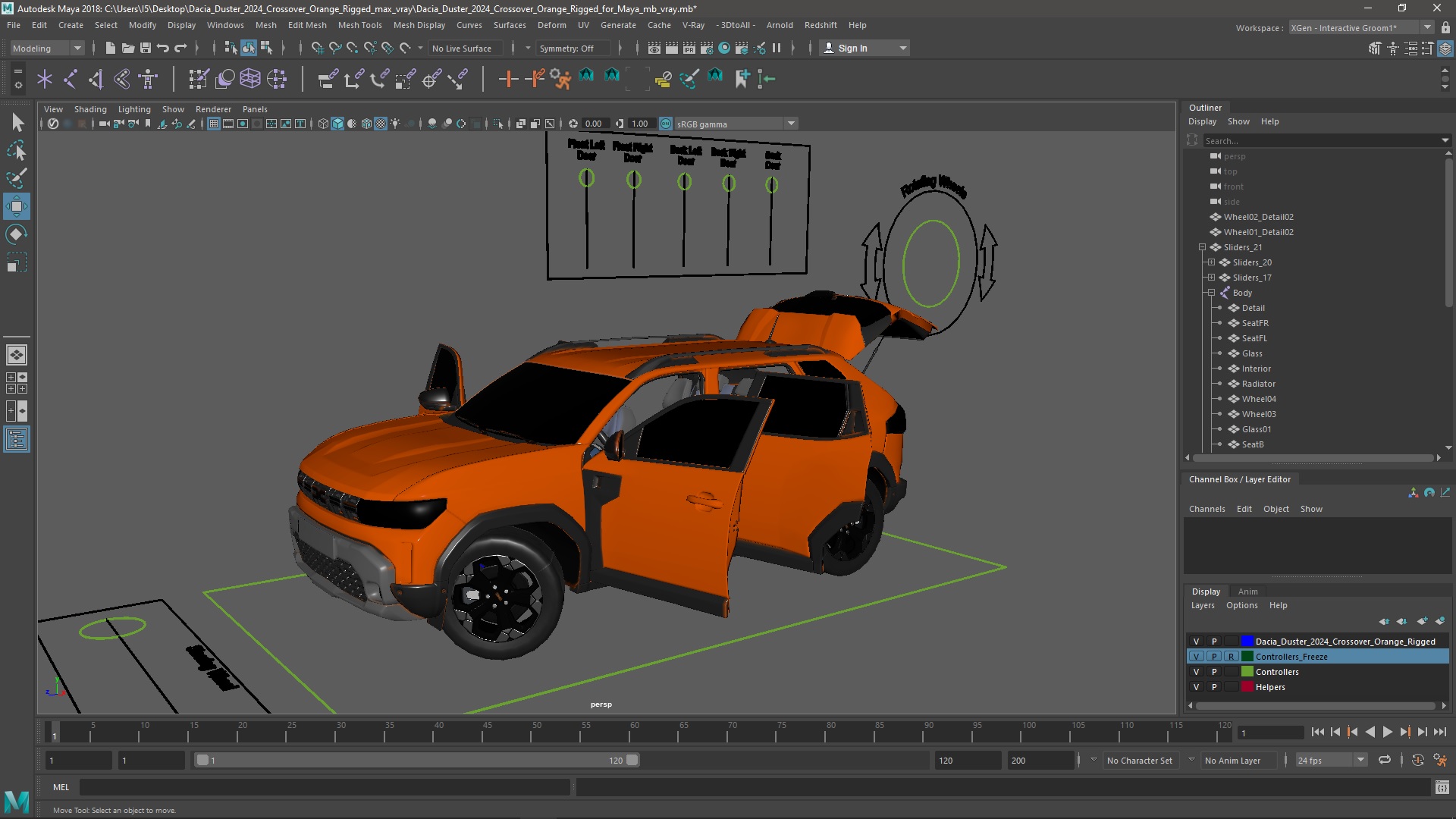This screenshot has width=1456, height=819.
Task: Toggle visibility V of Controllers layer
Action: (1197, 672)
